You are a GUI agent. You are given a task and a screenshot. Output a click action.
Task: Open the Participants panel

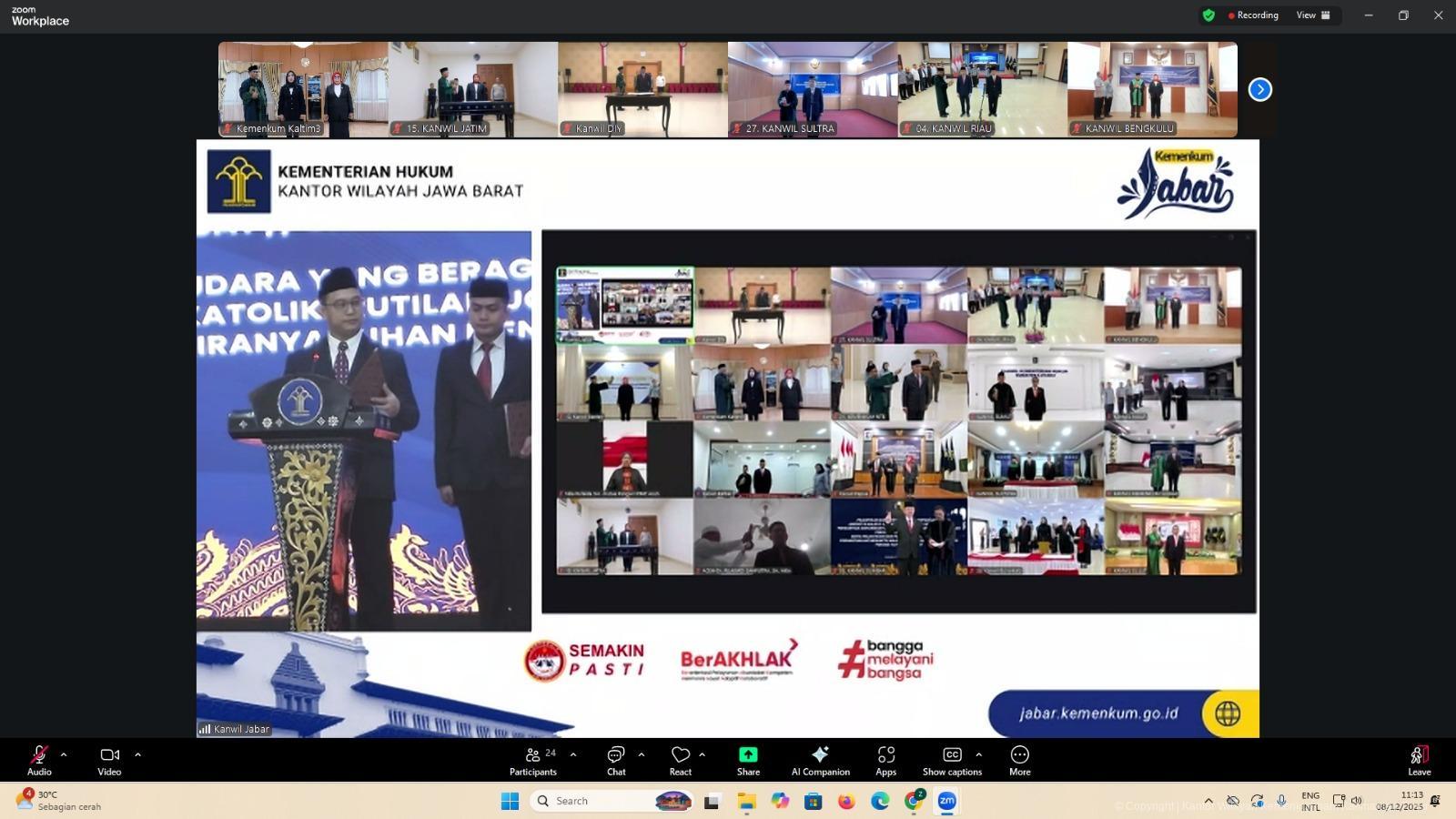tap(533, 761)
